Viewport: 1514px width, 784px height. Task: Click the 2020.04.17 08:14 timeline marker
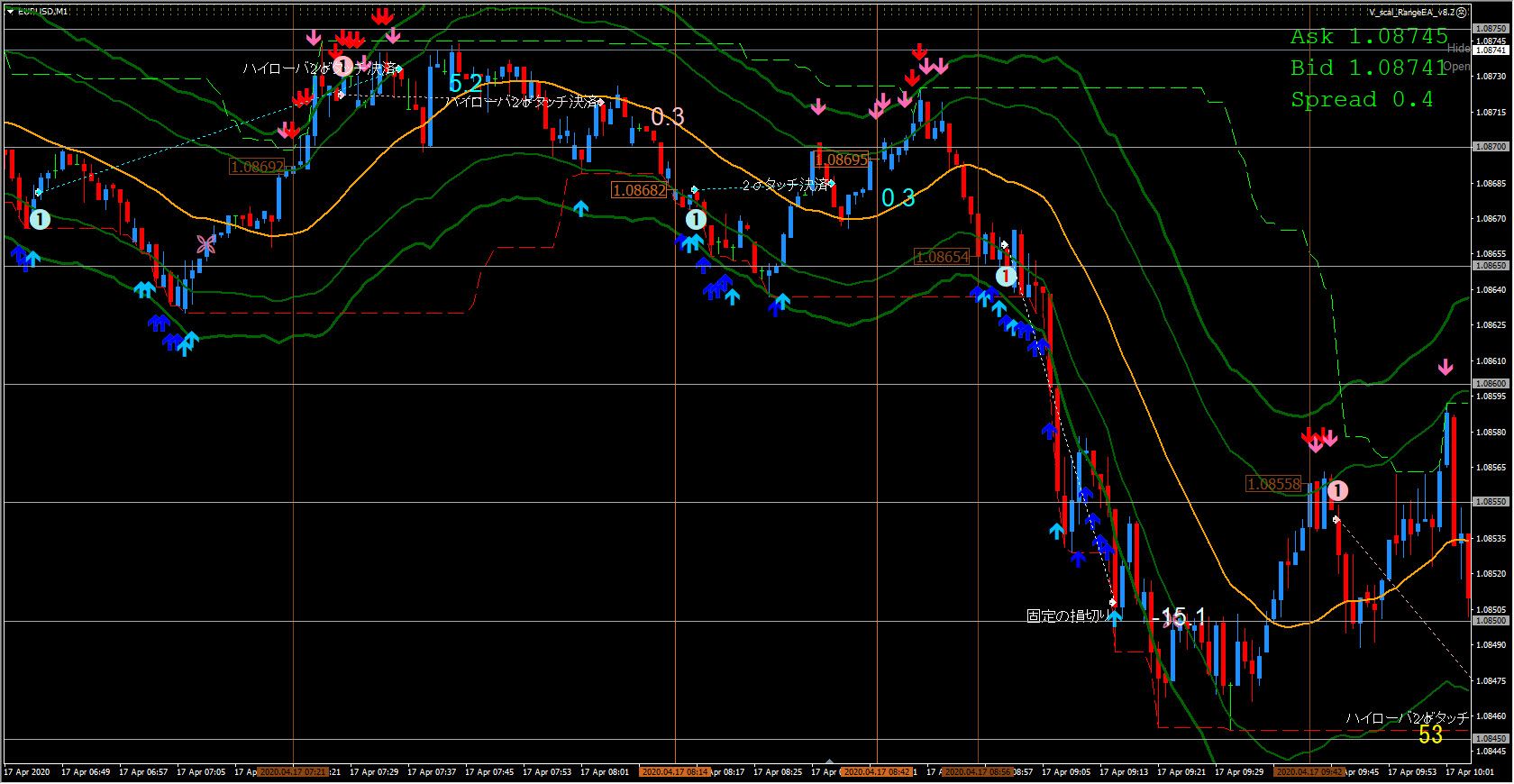(676, 772)
